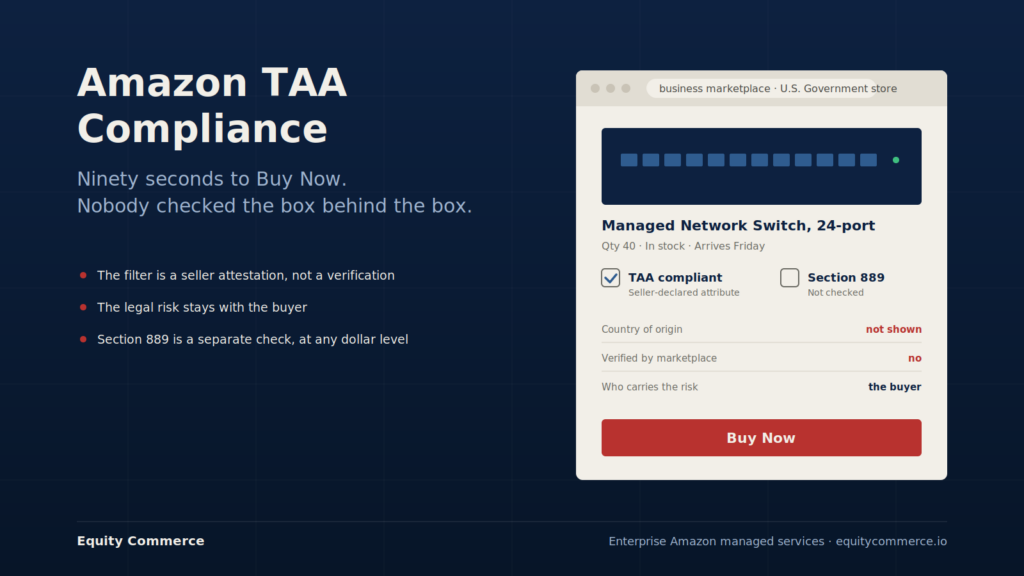The width and height of the screenshot is (1024, 576).
Task: Click 'Nobody checked the box behind the box.'
Action: (274, 206)
